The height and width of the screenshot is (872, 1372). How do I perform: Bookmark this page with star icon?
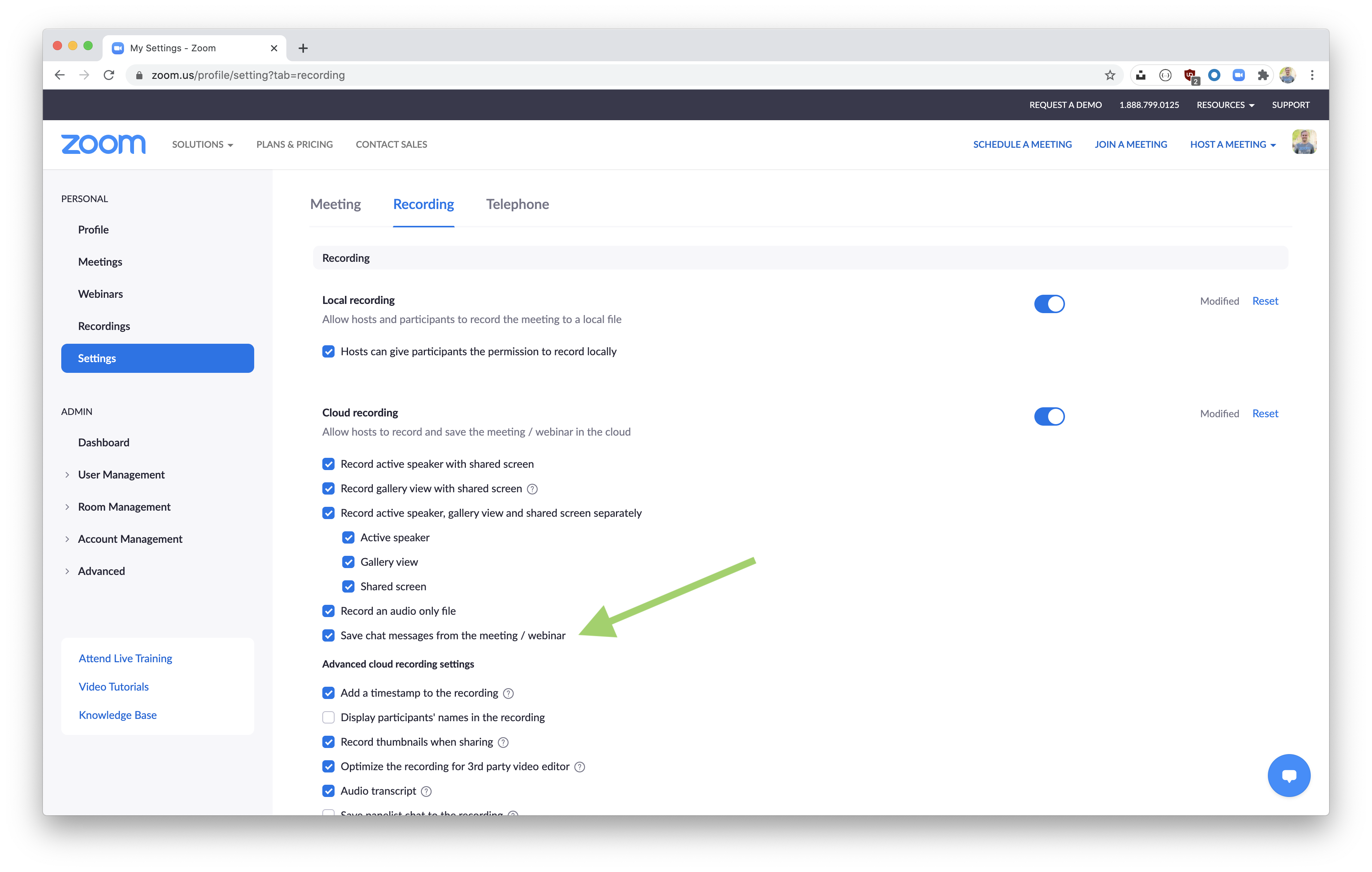1109,75
